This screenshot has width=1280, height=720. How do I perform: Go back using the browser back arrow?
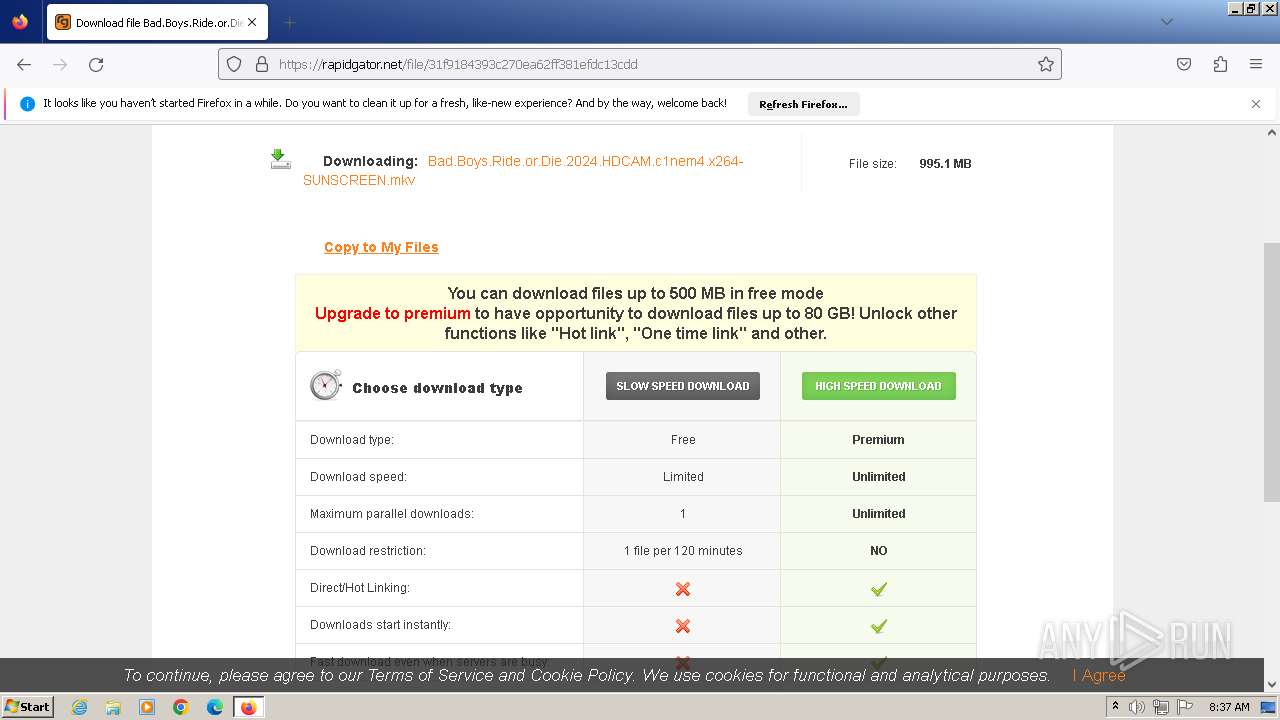pos(24,64)
